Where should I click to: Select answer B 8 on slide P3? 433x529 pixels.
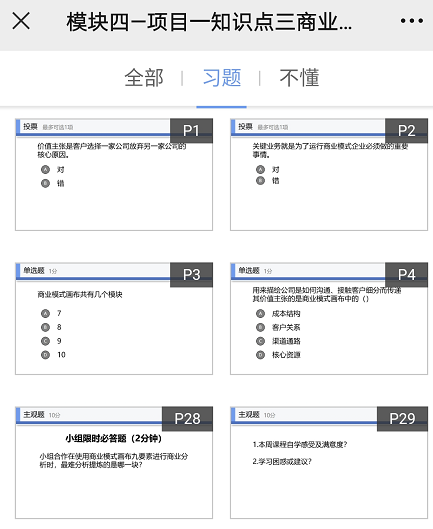tap(51, 327)
